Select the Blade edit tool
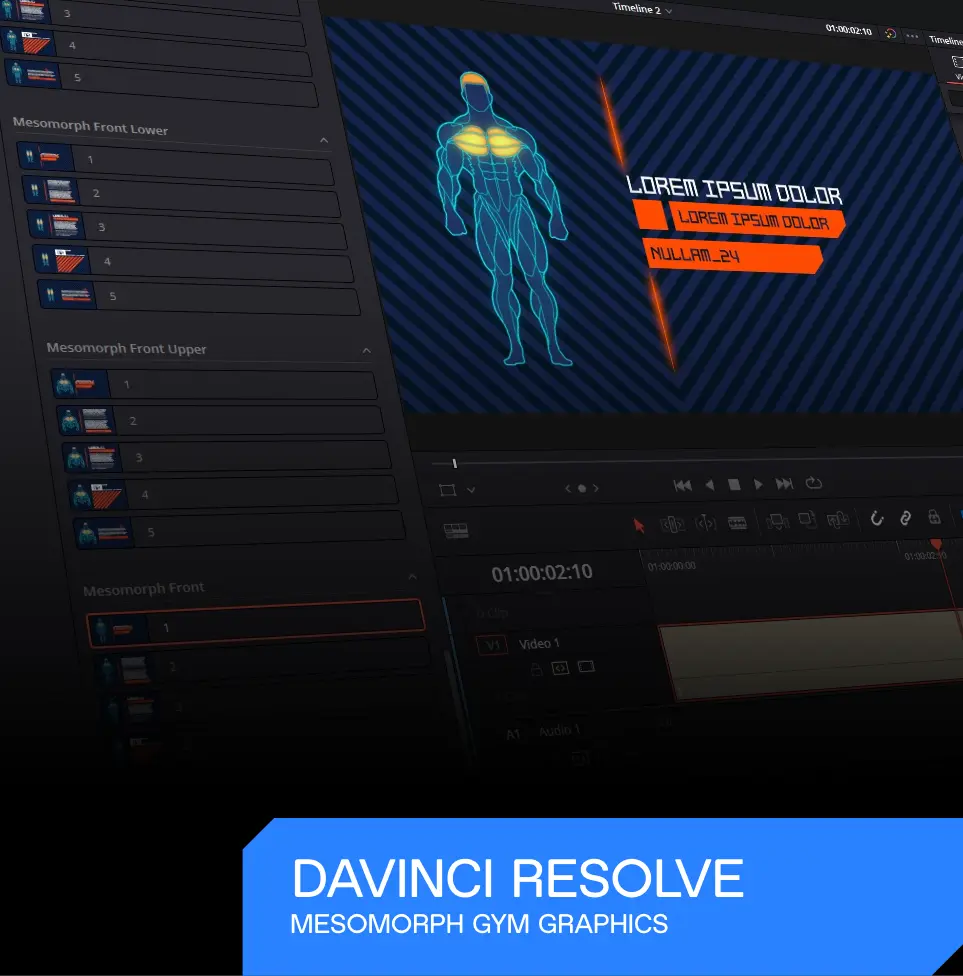Screen dimensions: 963x976 tap(738, 522)
